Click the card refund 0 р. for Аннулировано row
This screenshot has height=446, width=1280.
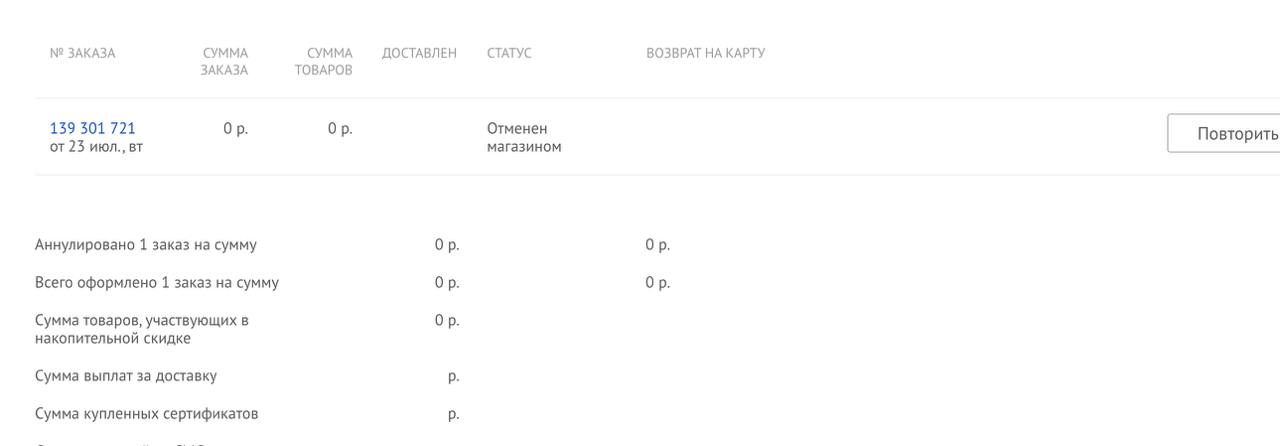(x=658, y=245)
